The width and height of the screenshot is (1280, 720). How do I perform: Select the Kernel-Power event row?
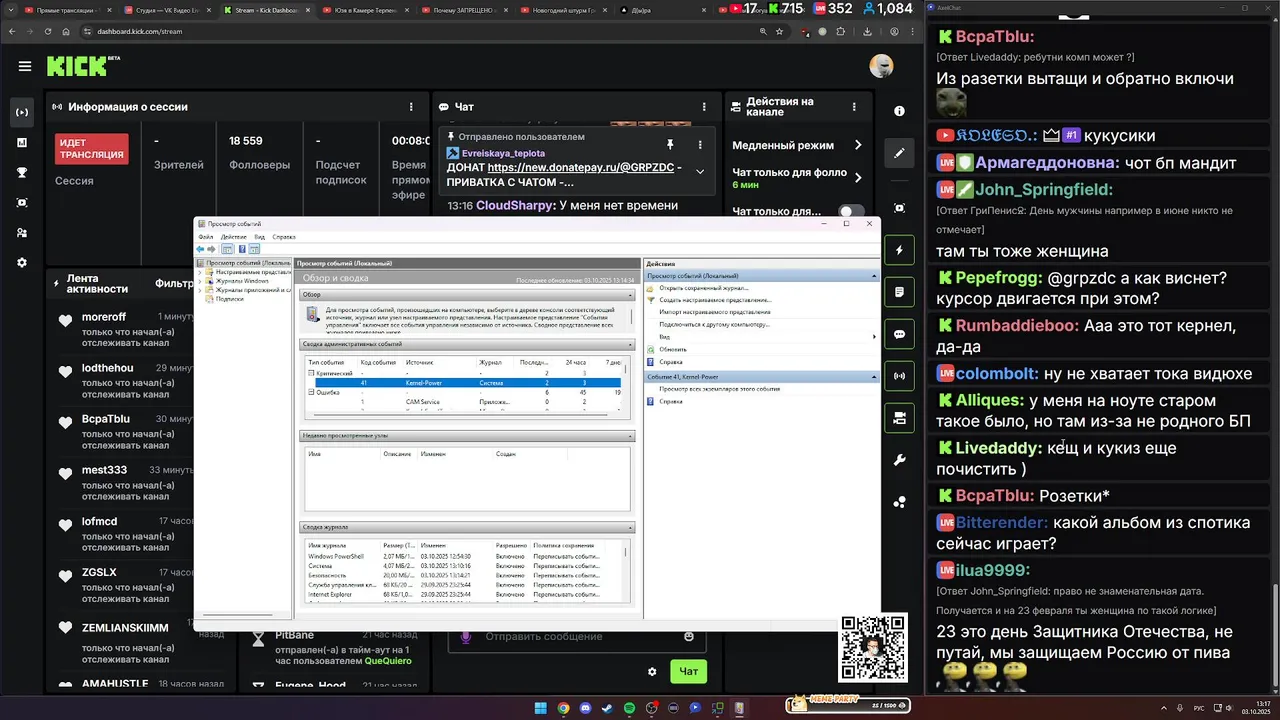(x=467, y=383)
